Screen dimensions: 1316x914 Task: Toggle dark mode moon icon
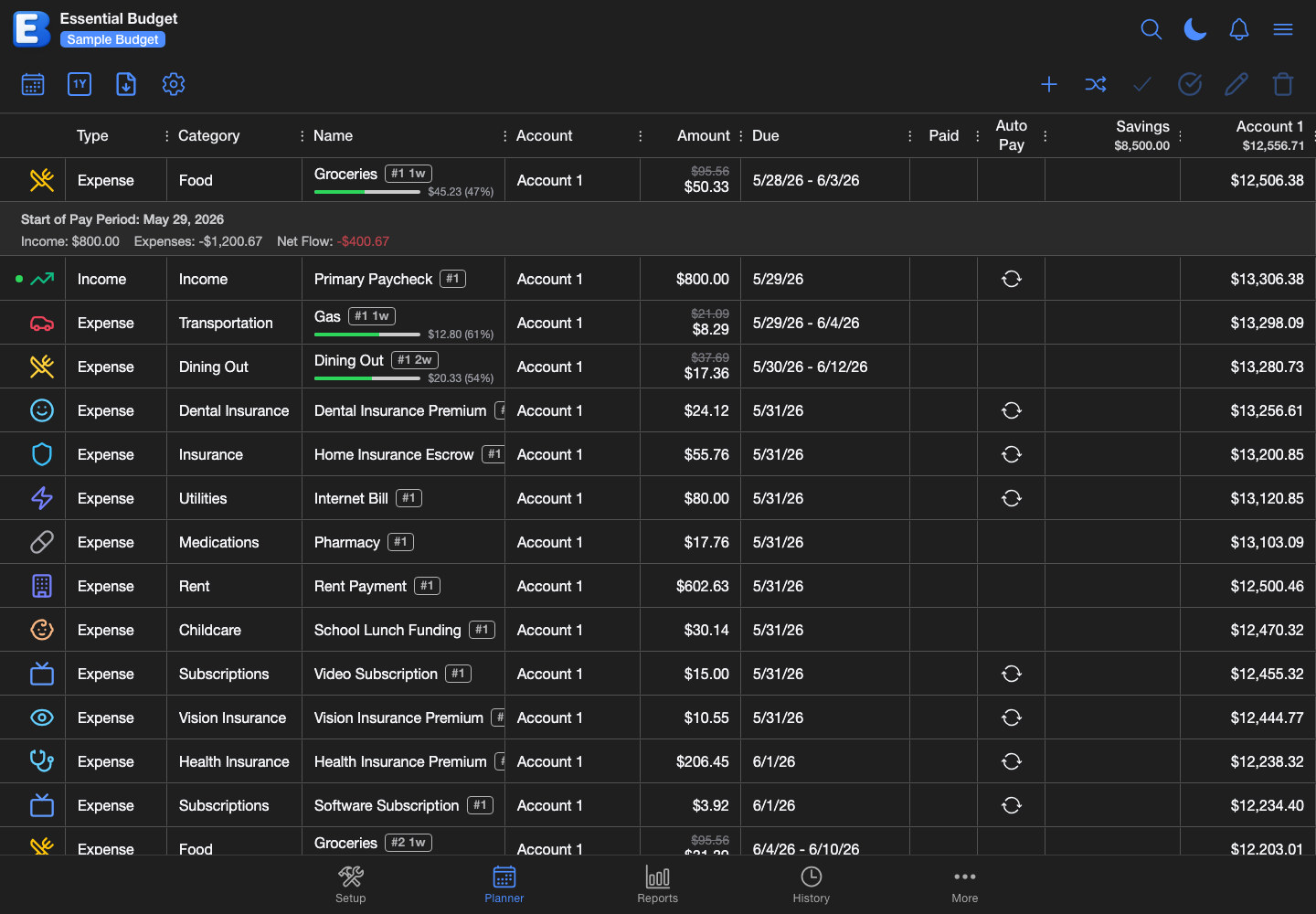[1195, 29]
